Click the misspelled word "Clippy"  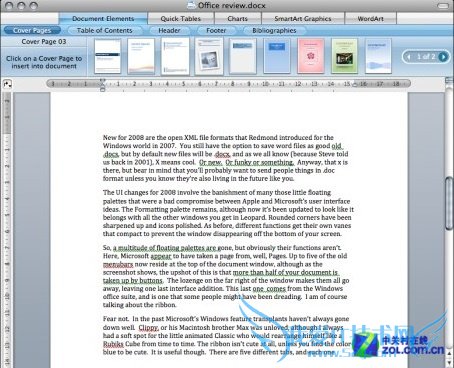point(148,328)
